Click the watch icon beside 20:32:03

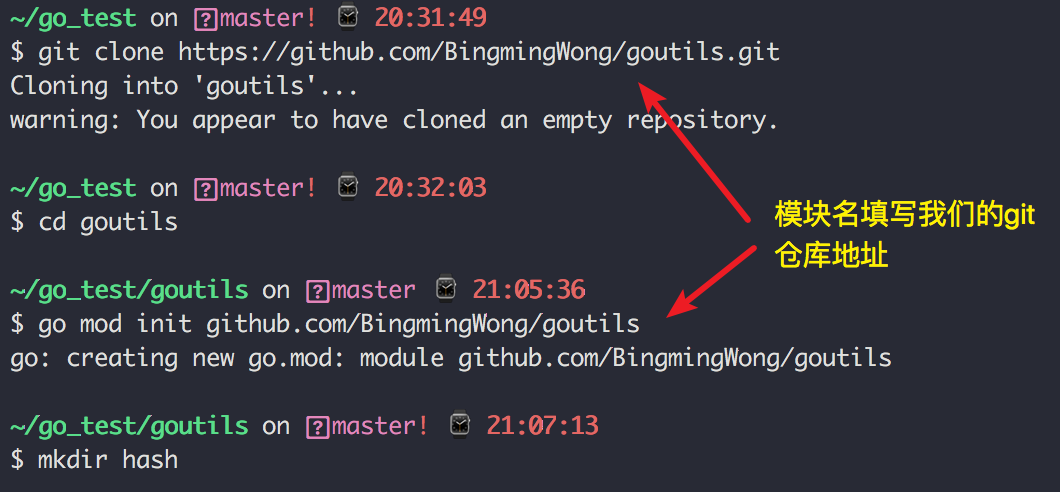coord(347,187)
